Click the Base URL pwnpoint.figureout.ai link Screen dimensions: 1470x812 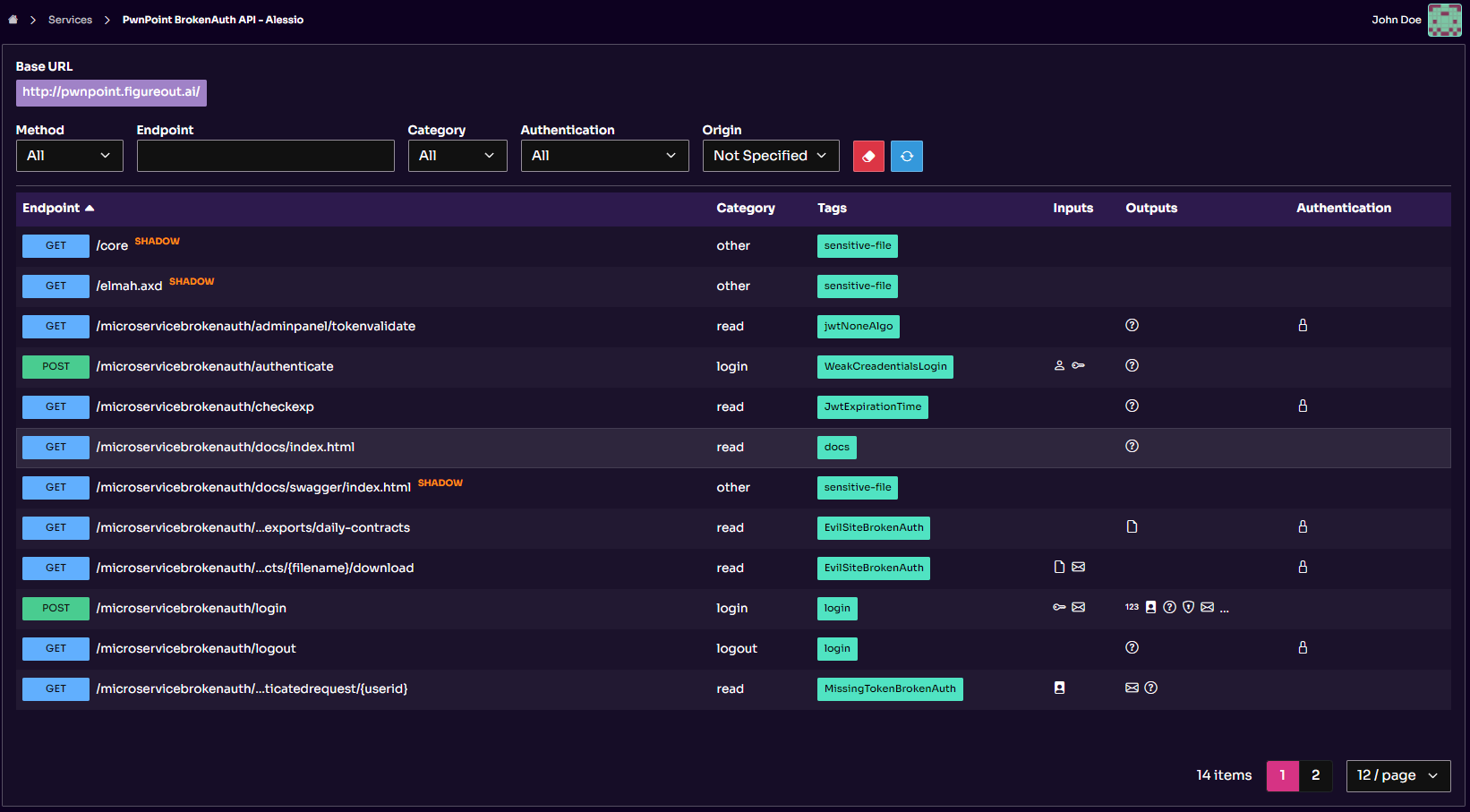111,92
